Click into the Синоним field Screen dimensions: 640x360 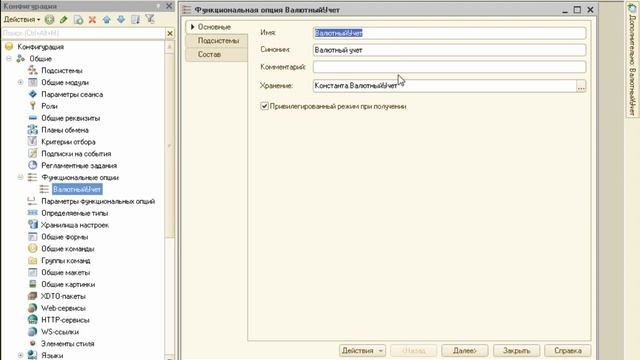(x=449, y=50)
